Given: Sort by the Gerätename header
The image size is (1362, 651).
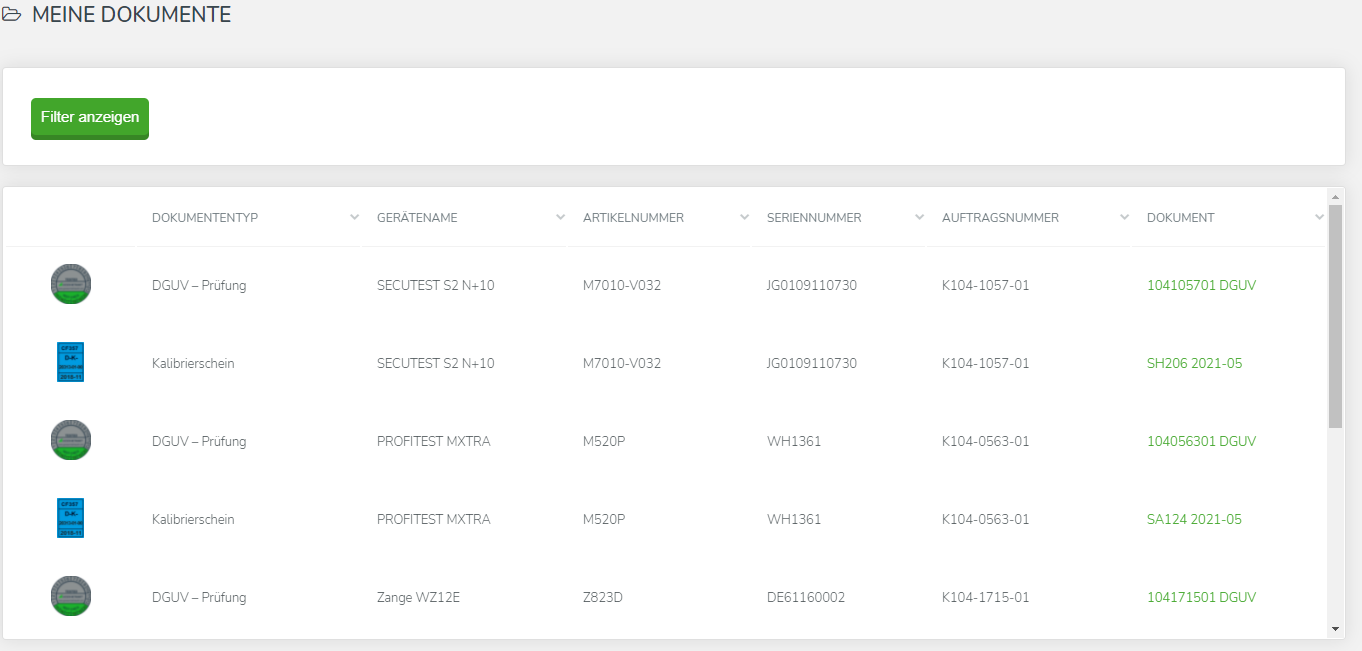Looking at the screenshot, I should (417, 218).
